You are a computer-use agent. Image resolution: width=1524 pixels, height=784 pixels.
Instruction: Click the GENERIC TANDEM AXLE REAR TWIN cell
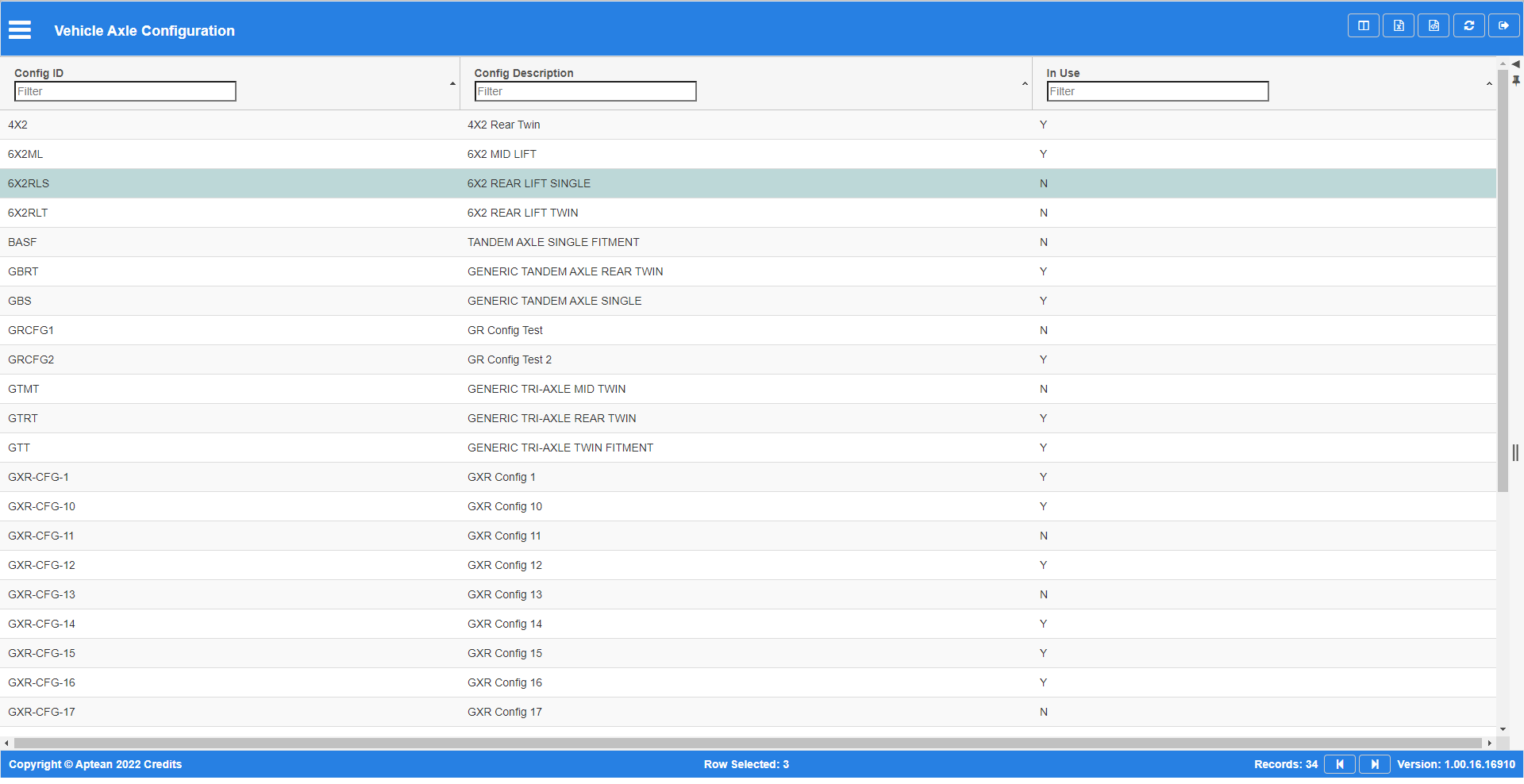(x=565, y=271)
